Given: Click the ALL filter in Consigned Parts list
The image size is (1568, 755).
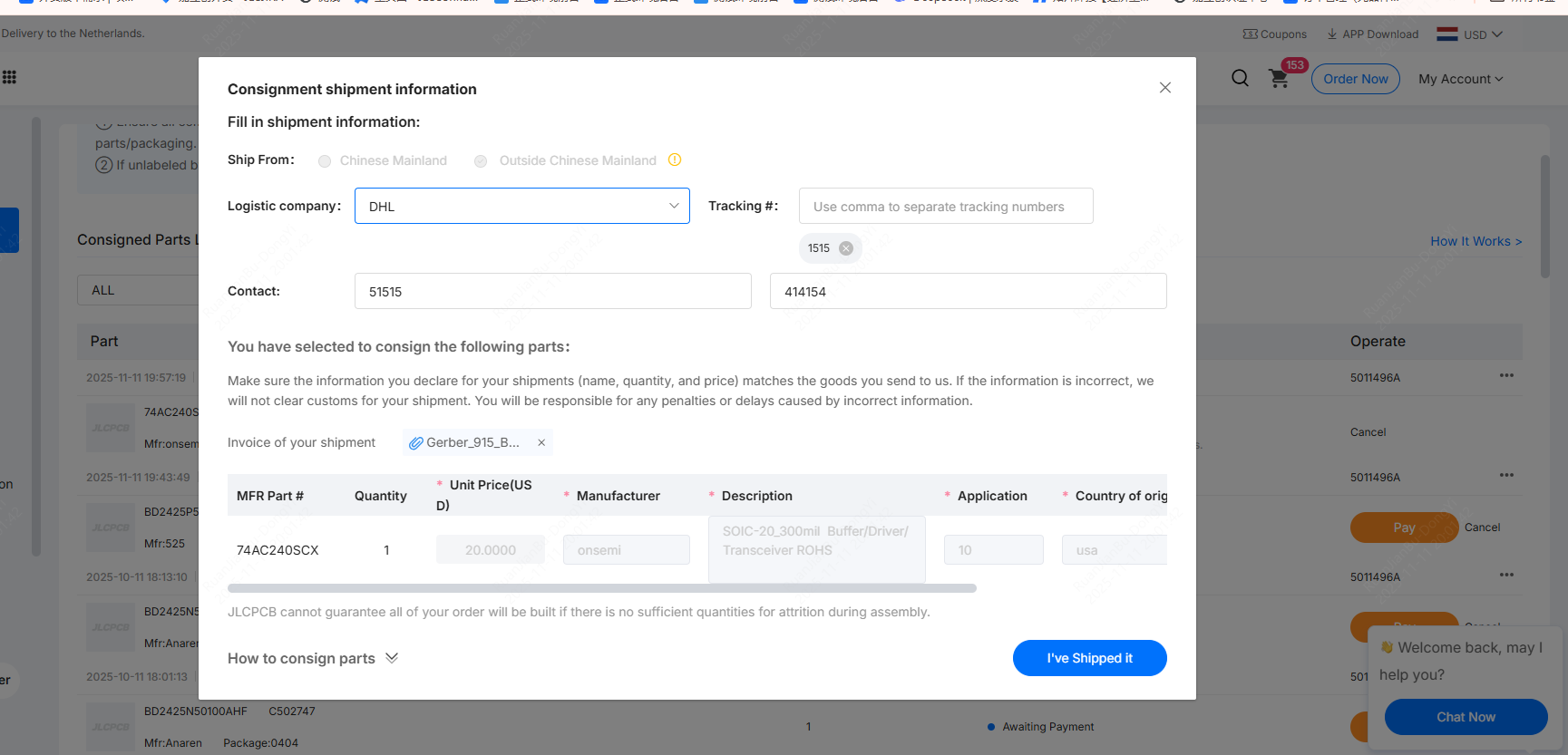Looking at the screenshot, I should pos(138,290).
